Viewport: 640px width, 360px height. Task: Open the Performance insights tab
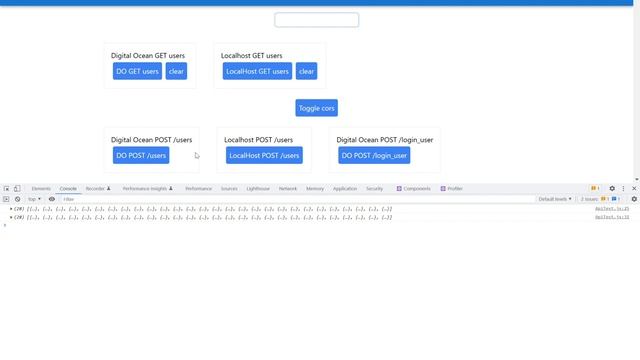point(147,189)
